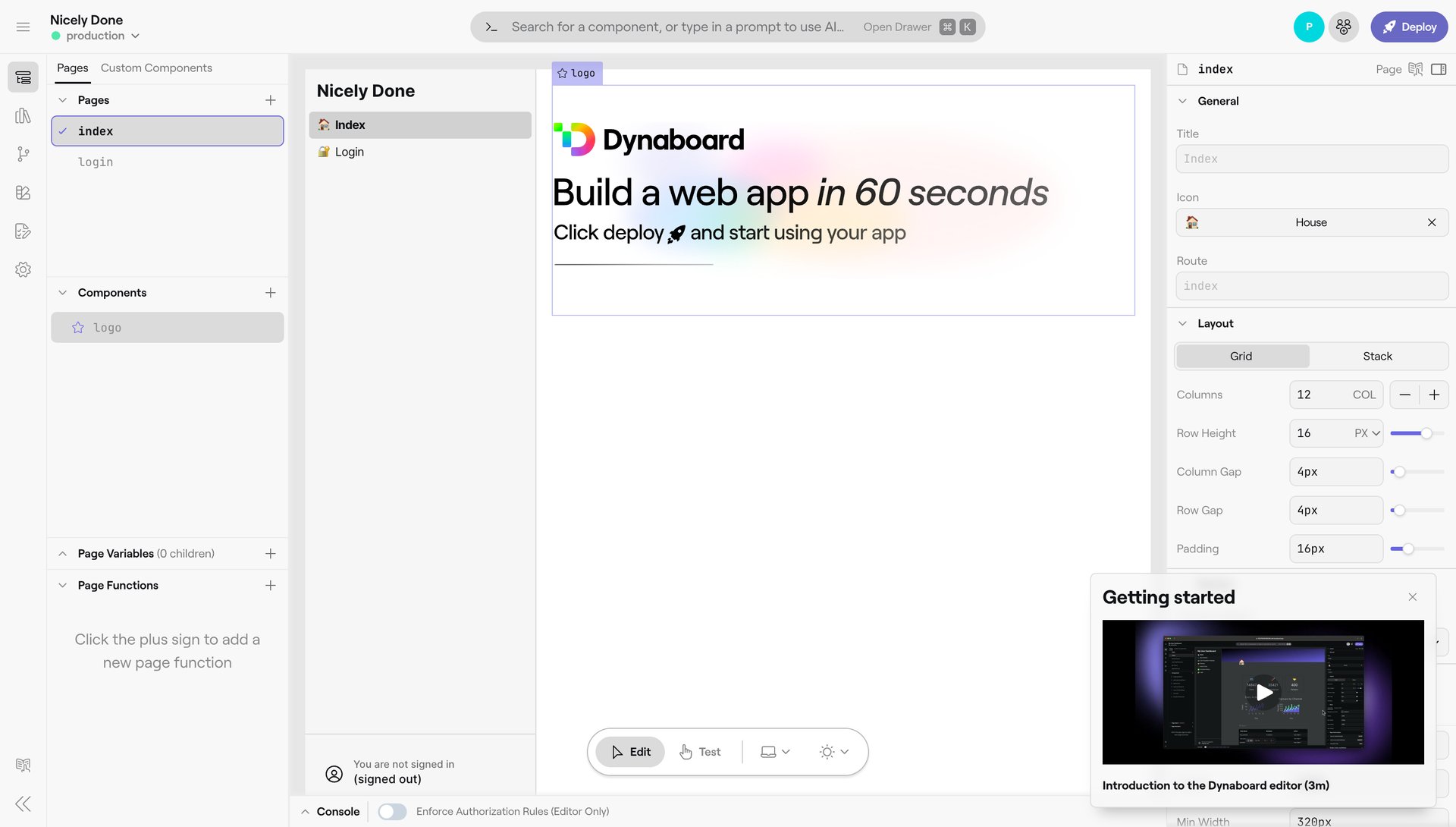Select the library icon in the sidebar
This screenshot has width=1456, height=827.
click(23, 115)
